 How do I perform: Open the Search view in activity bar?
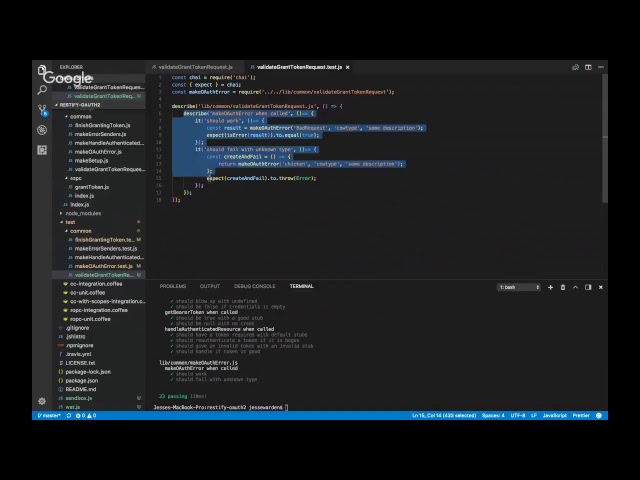(x=42, y=90)
